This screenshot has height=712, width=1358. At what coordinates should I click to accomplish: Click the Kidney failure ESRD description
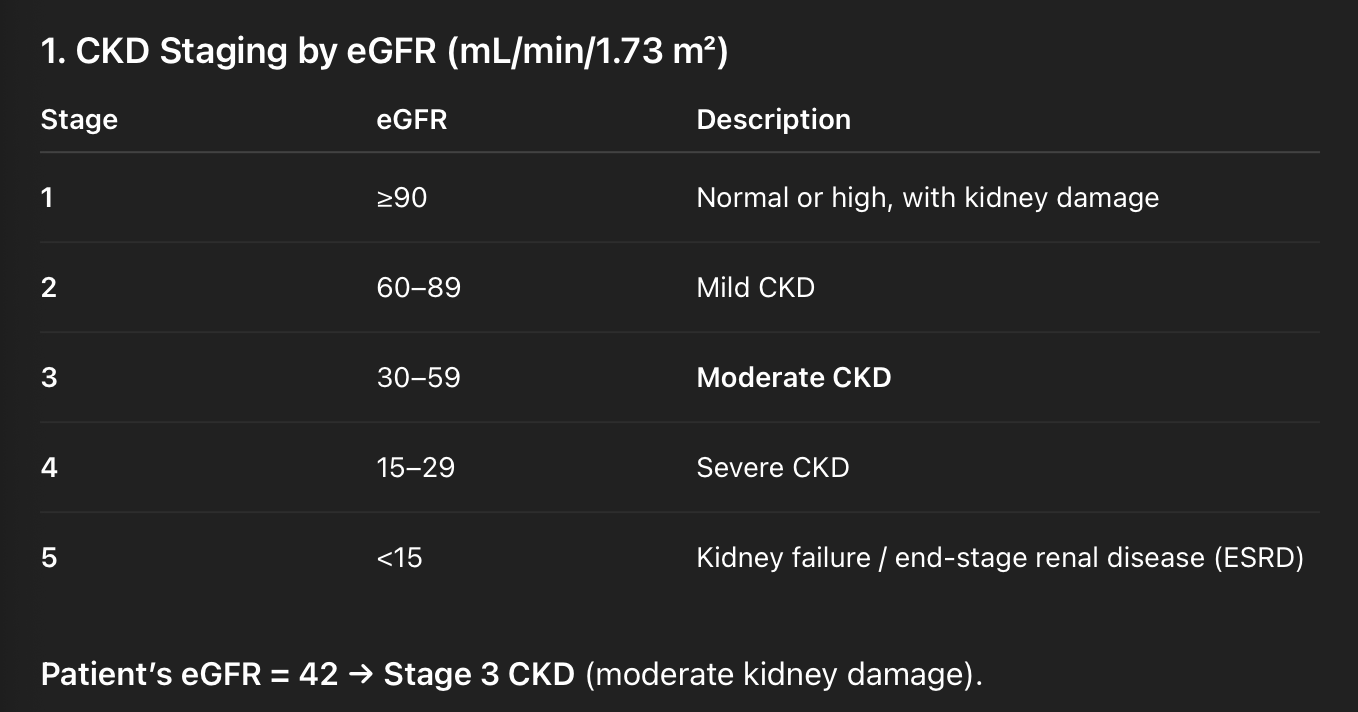tap(999, 558)
